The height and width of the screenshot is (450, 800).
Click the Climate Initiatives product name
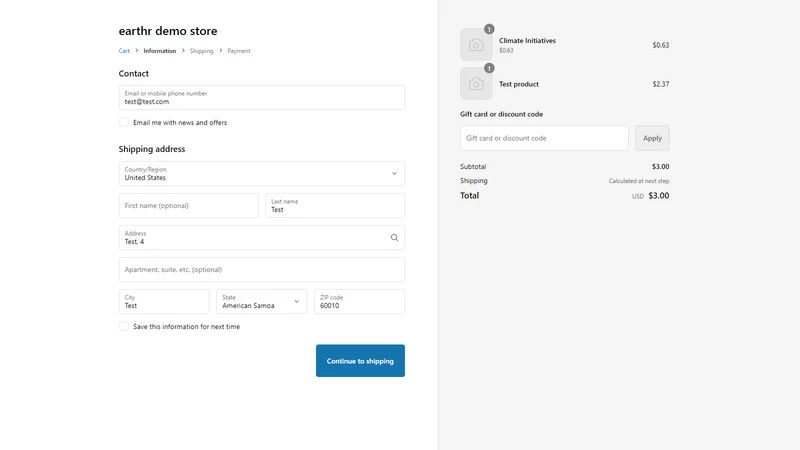(527, 40)
